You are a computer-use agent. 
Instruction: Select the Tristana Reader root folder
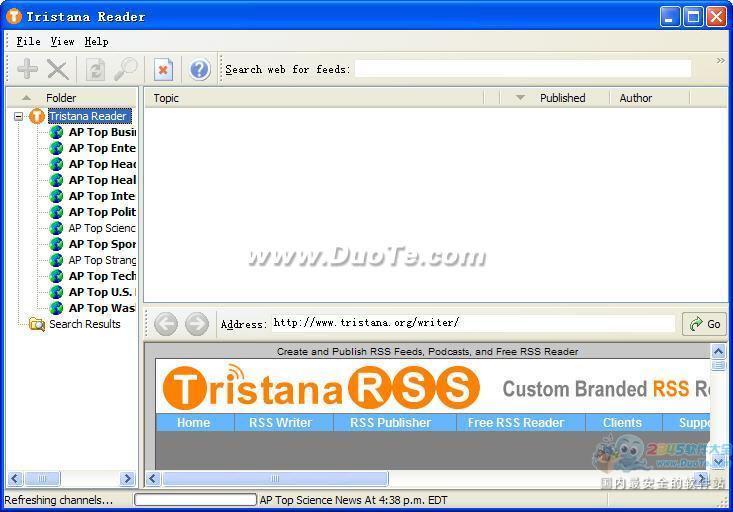[x=88, y=116]
